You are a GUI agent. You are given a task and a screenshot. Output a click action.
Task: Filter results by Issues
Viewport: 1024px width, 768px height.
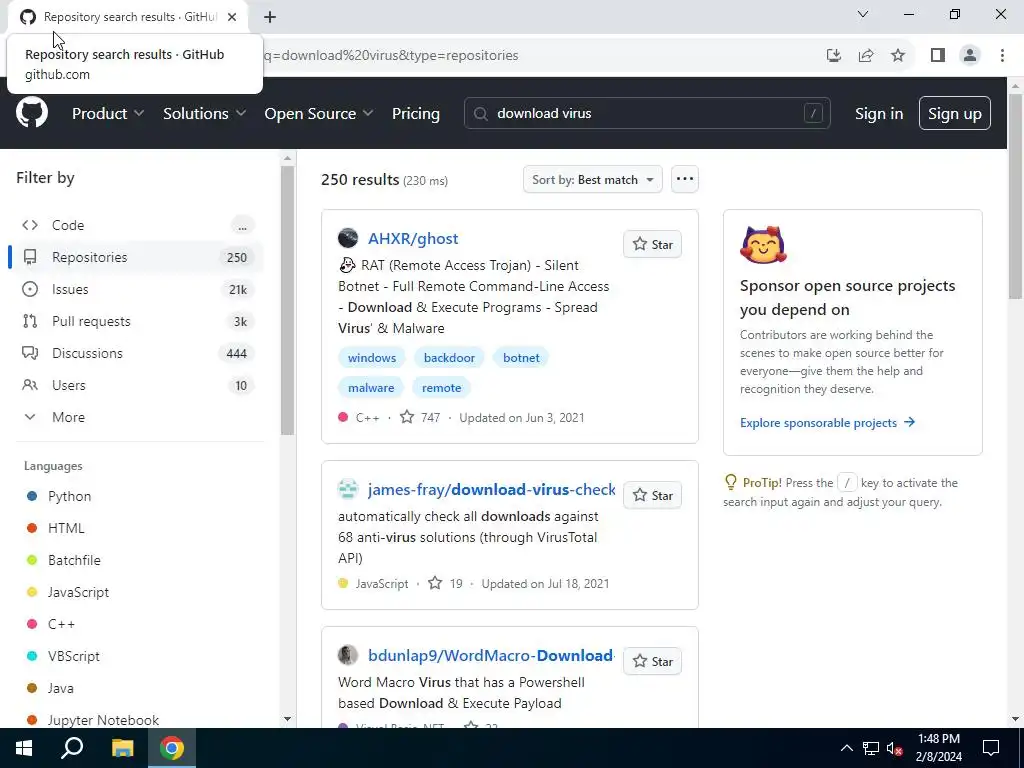[x=138, y=289]
